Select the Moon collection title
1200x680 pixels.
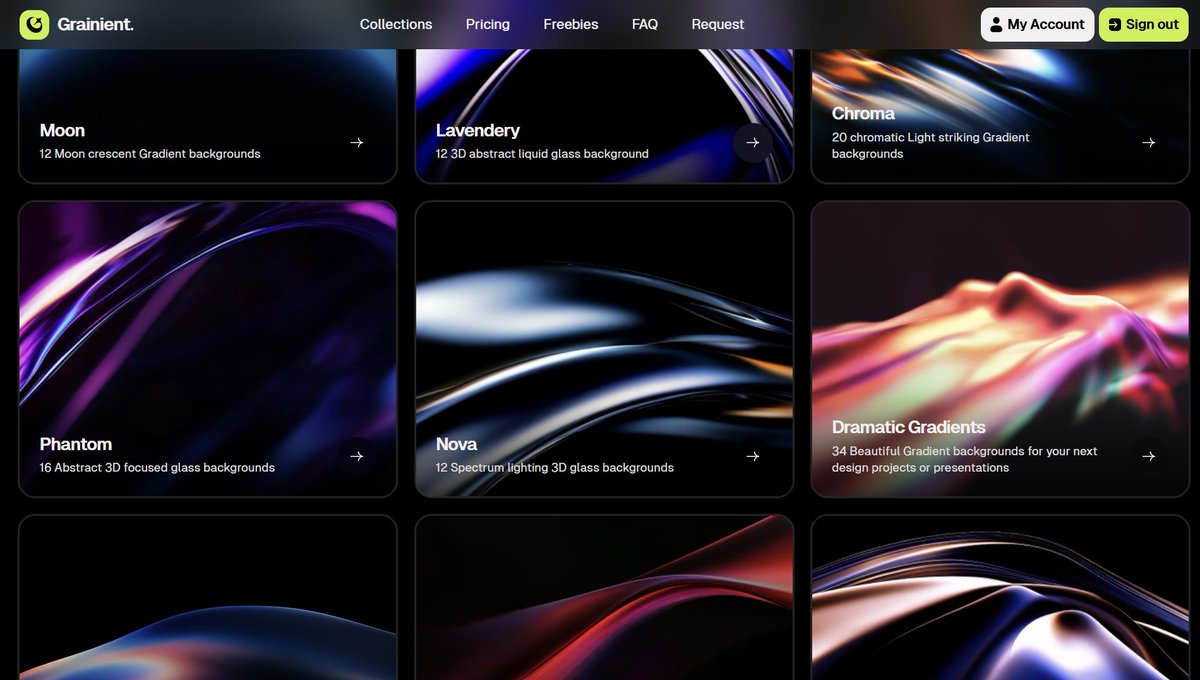coord(62,130)
